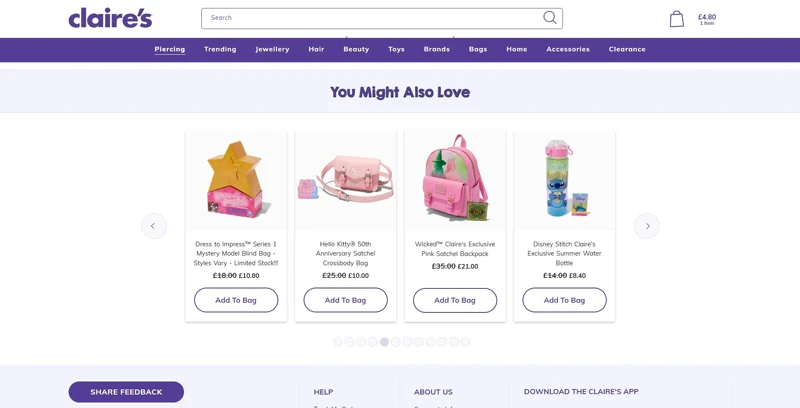The width and height of the screenshot is (800, 408).
Task: Advance carousel with next arrow
Action: pyautogui.click(x=646, y=226)
